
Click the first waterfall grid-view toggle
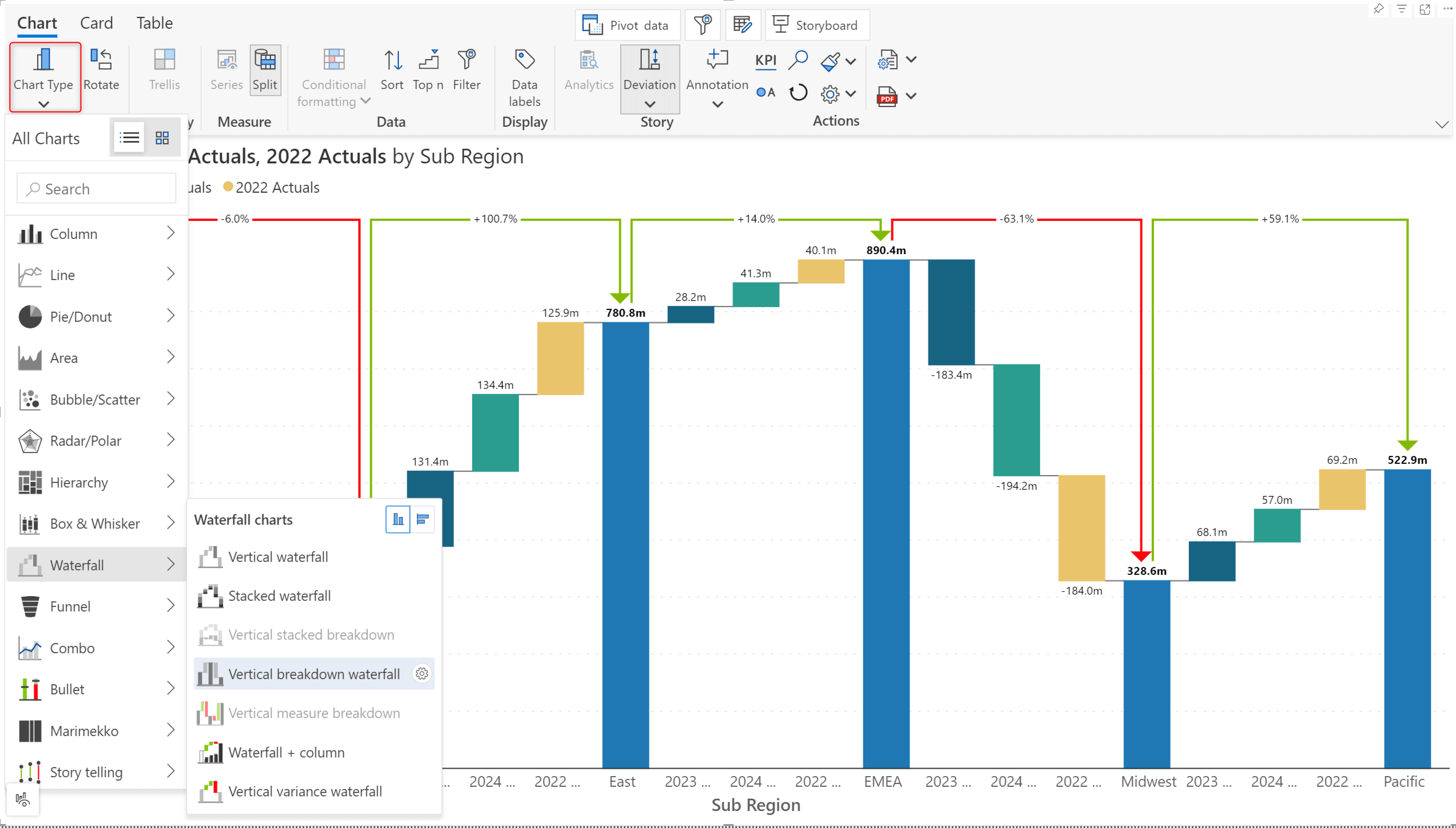[398, 519]
